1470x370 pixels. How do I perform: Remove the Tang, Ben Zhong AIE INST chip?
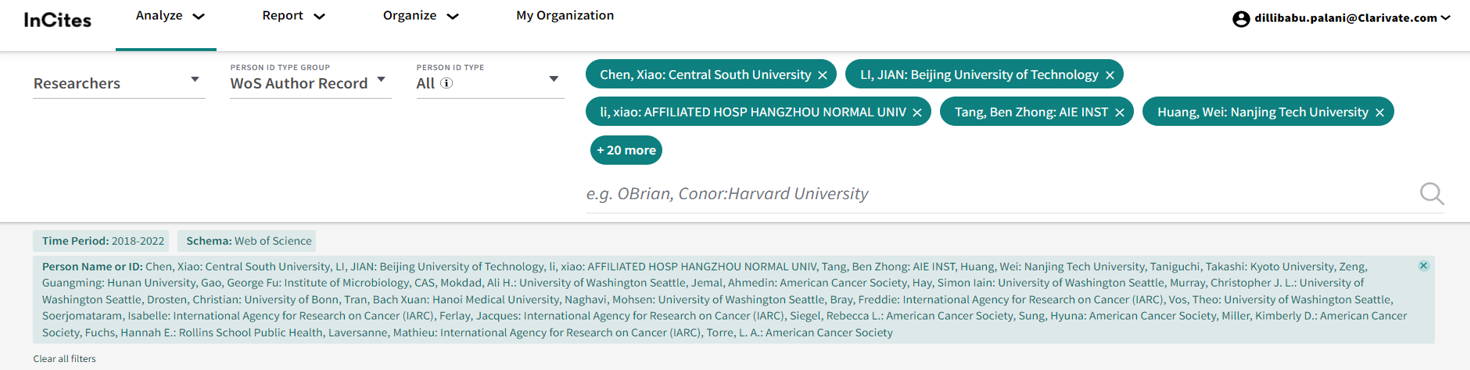pos(1120,113)
